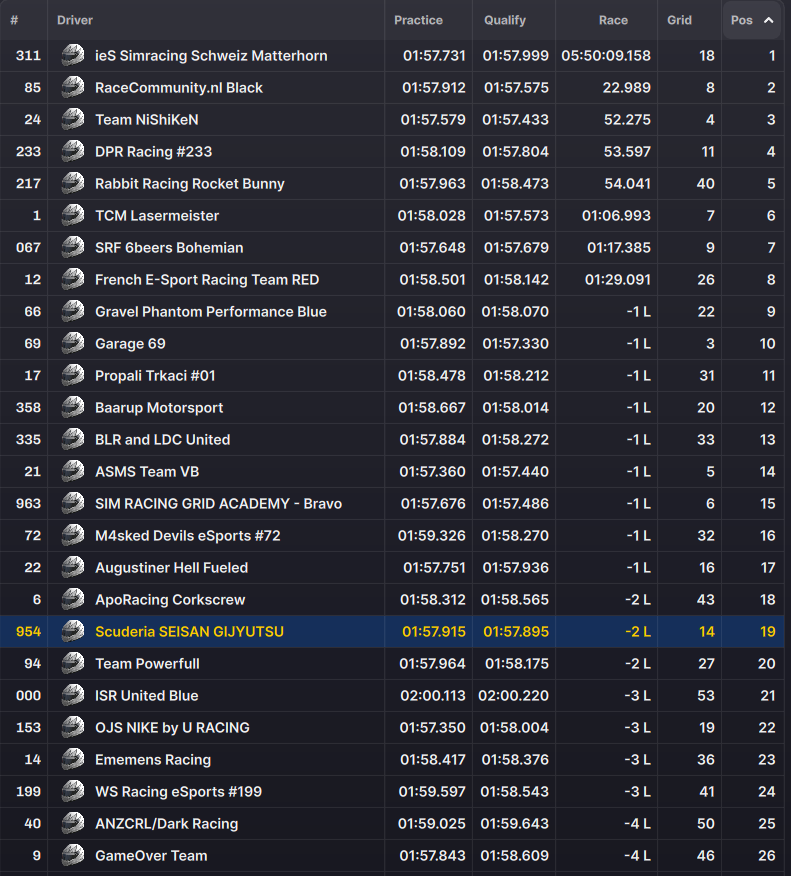This screenshot has height=876, width=791.
Task: Click car number 311
Action: 28,55
